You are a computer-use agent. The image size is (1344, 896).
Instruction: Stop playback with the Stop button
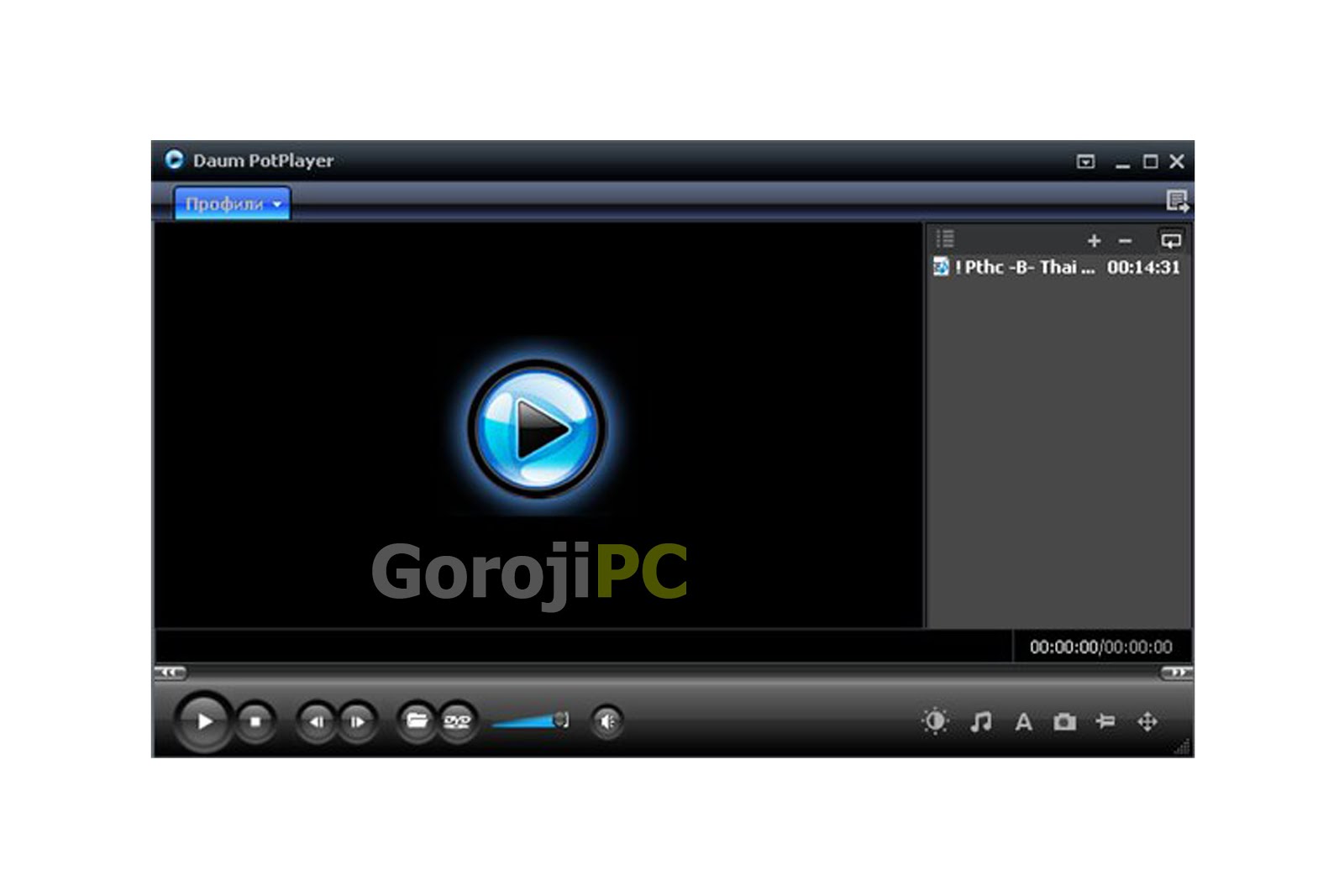click(255, 720)
